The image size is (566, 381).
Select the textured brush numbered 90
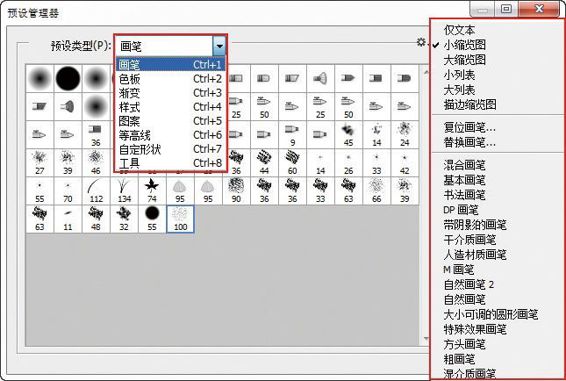click(x=236, y=191)
